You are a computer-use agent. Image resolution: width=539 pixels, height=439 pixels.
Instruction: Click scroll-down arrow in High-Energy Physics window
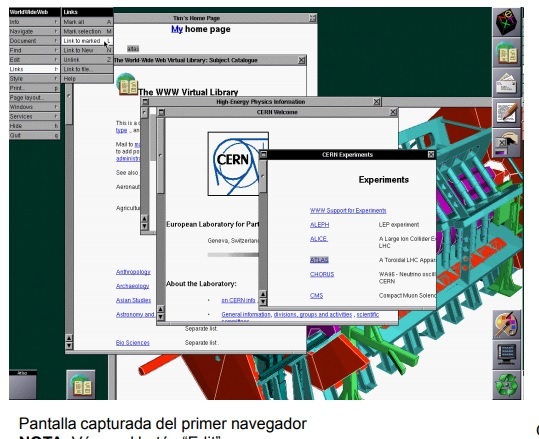click(145, 226)
